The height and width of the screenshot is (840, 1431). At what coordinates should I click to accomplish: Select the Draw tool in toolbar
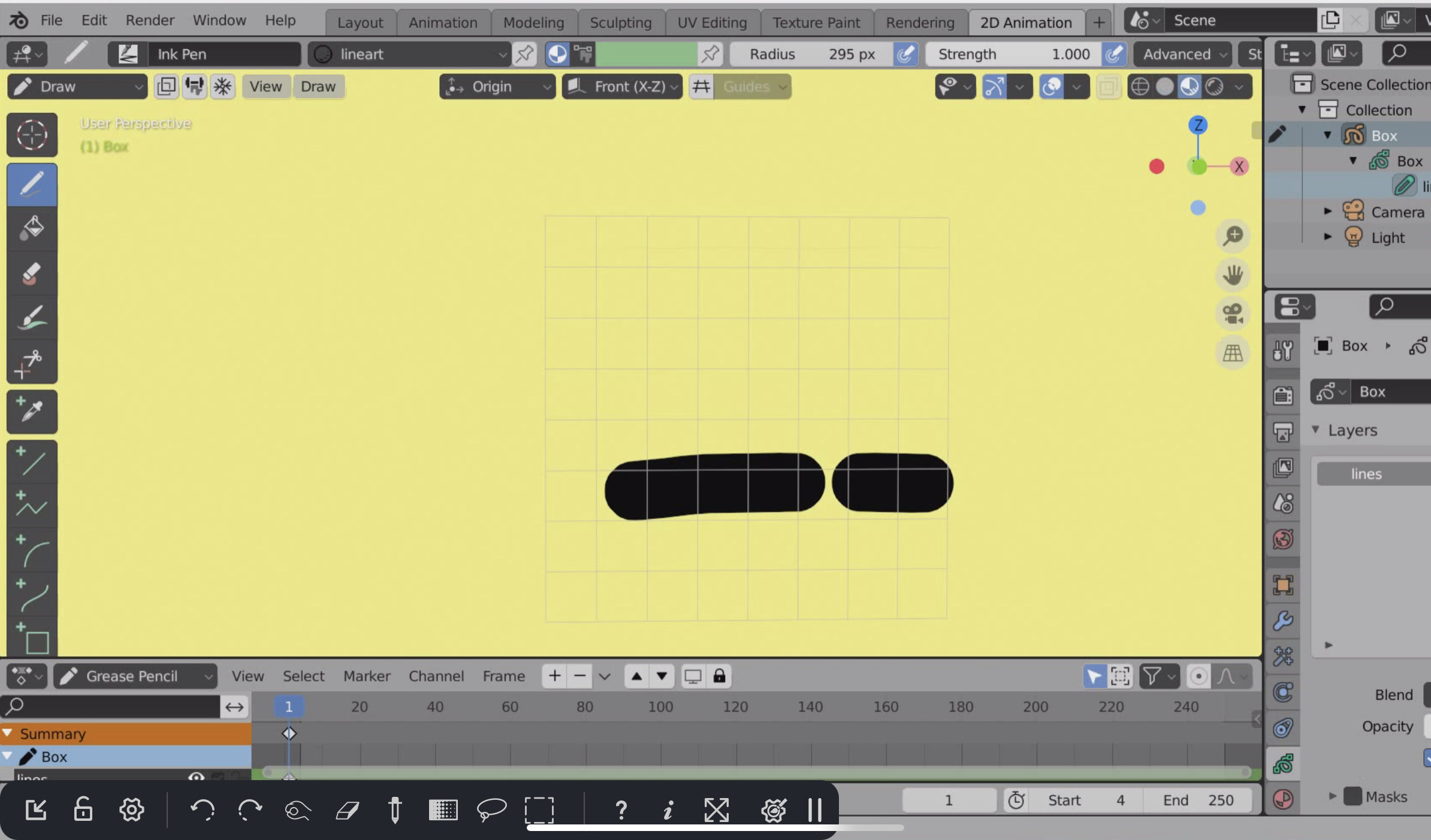point(32,182)
